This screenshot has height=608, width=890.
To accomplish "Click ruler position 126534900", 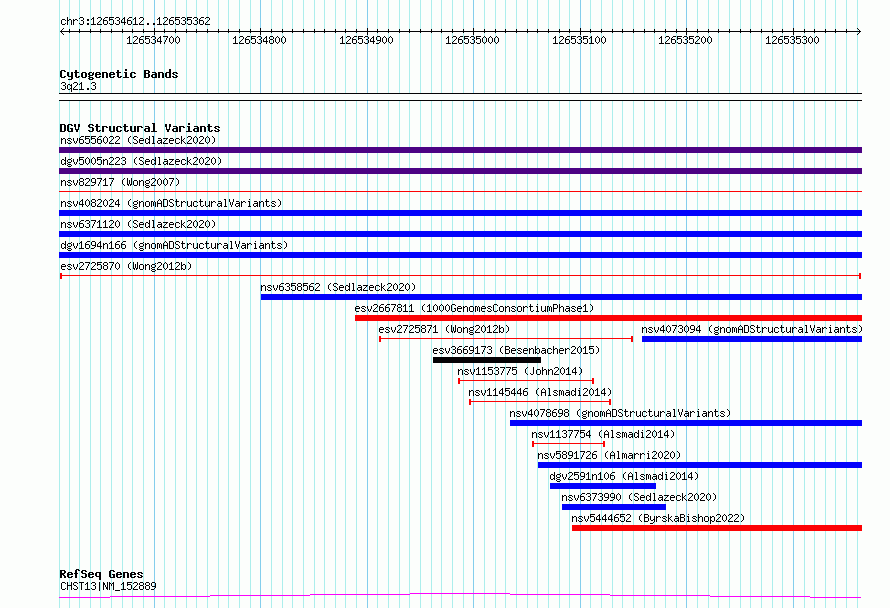I will [x=366, y=40].
